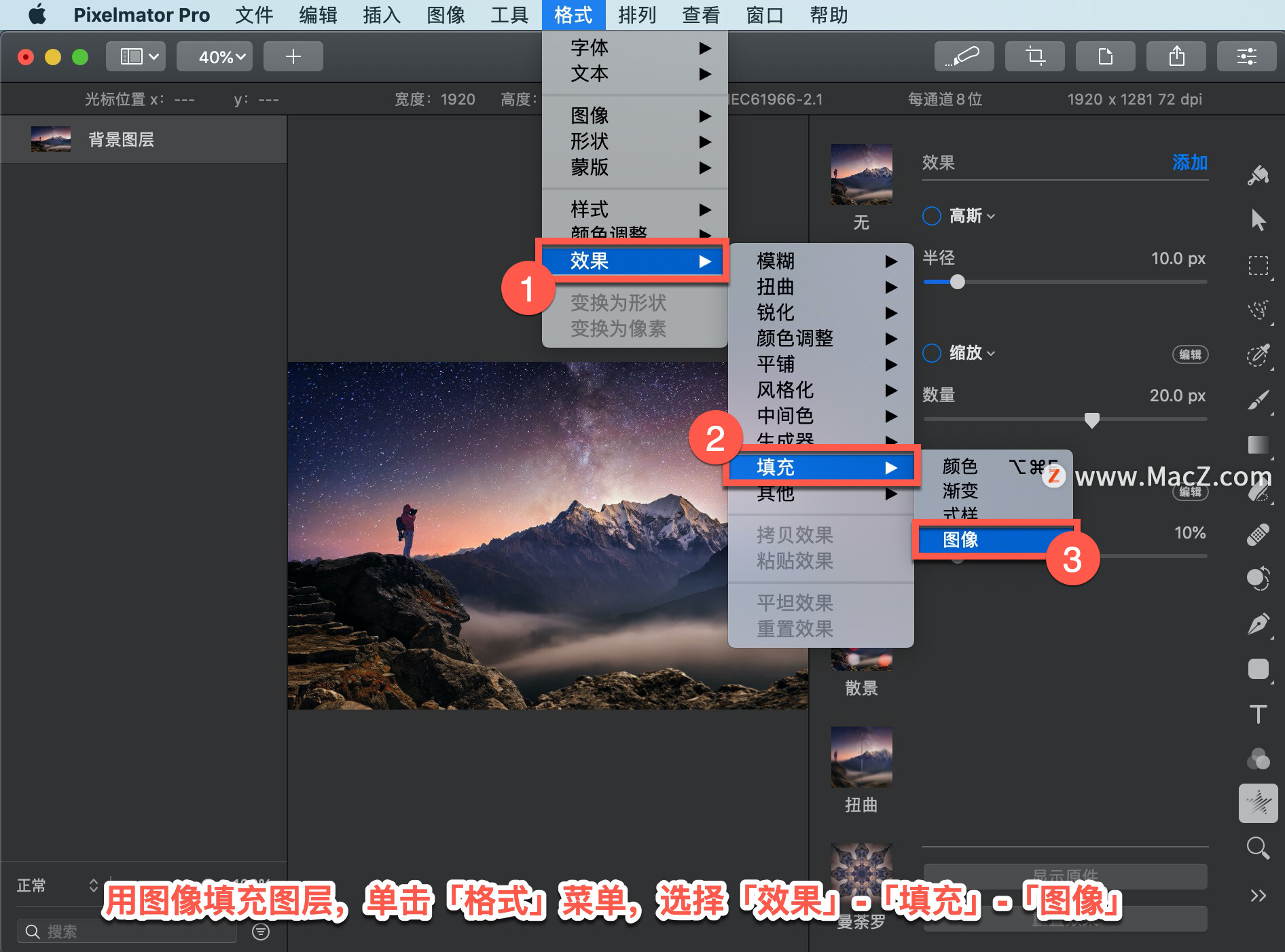Screen dimensions: 1285x952
Task: Open the Pixelmator Pro app menu
Action: (x=141, y=14)
